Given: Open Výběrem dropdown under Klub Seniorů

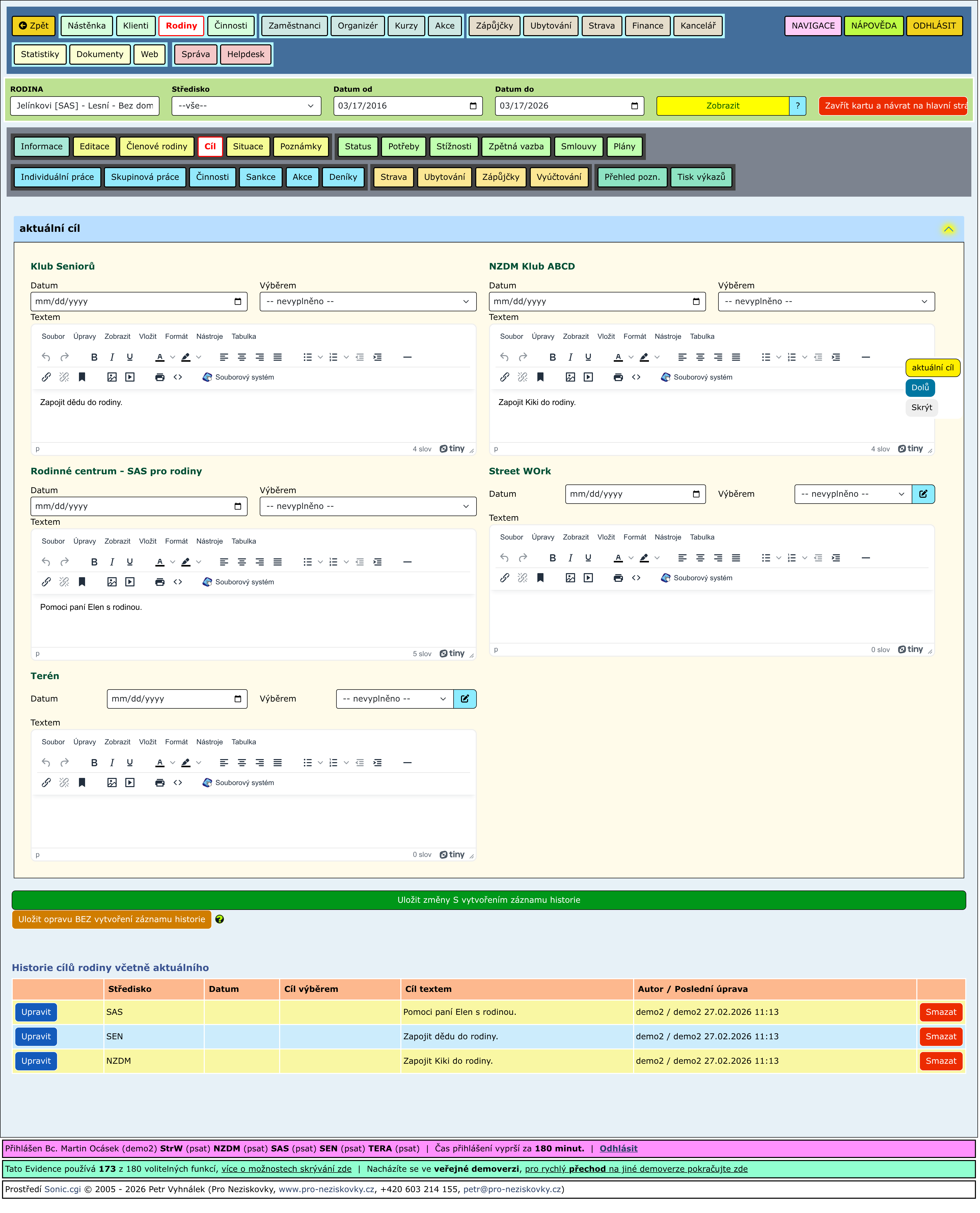Looking at the screenshot, I should click(367, 302).
